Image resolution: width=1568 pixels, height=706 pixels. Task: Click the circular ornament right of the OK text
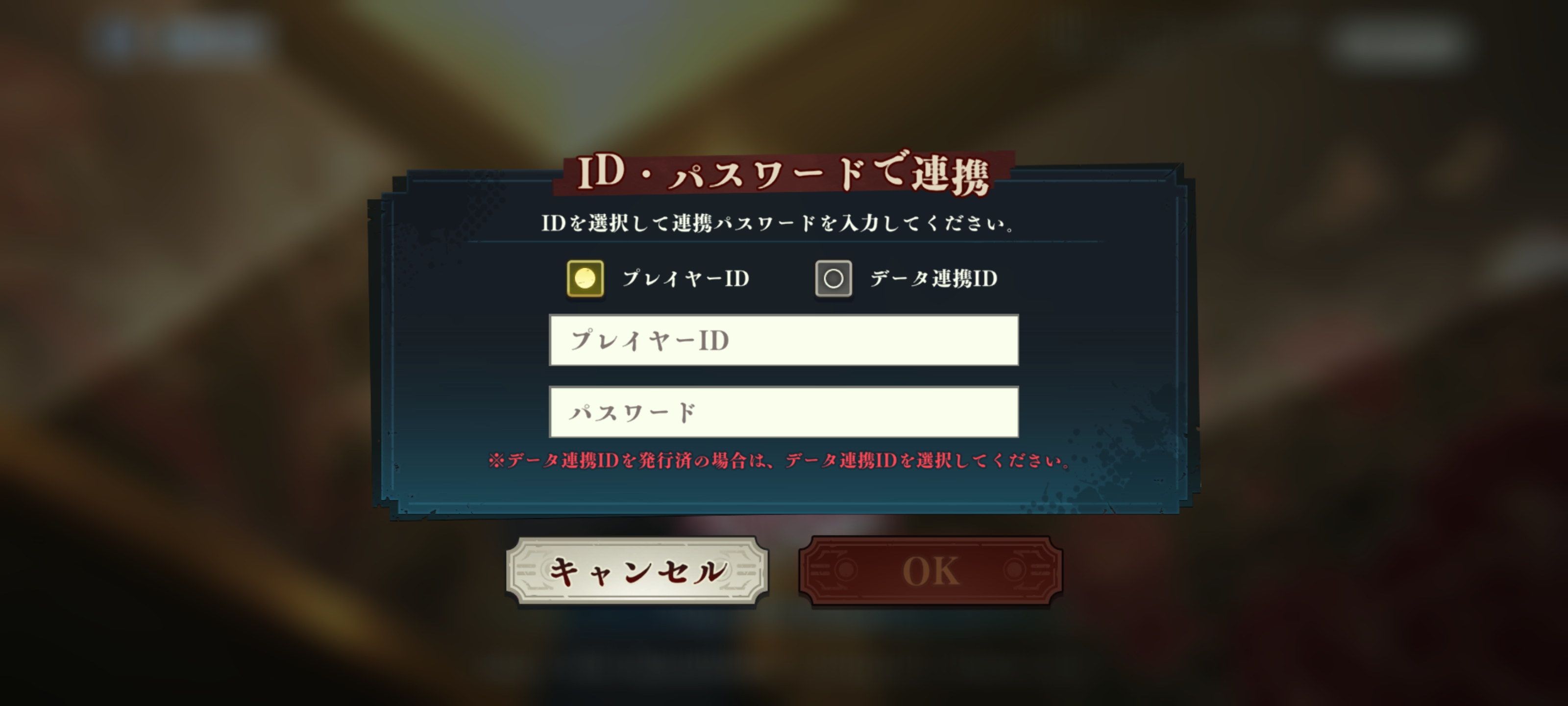1015,570
